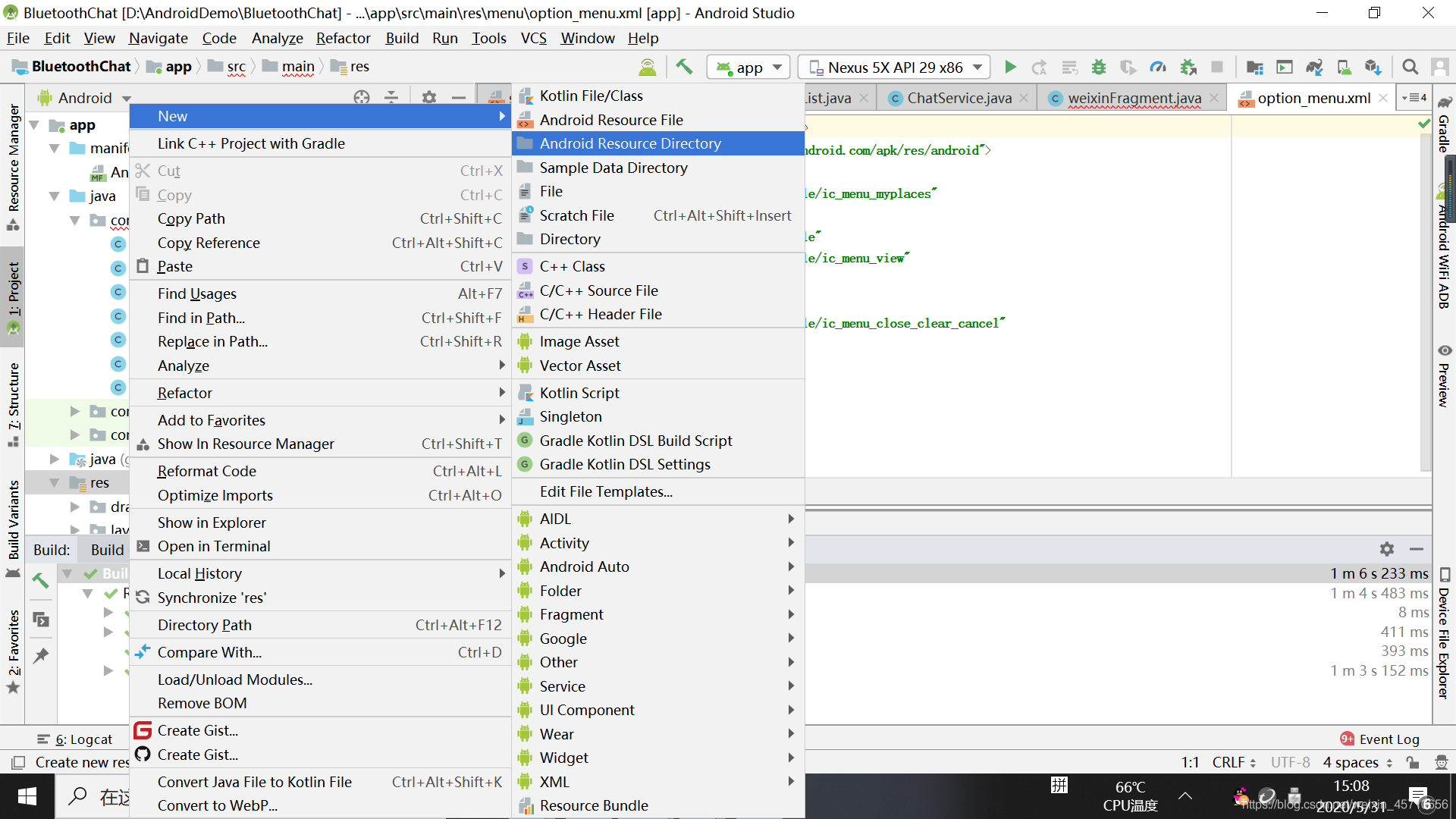Expand the Fragment submenu entry
The image size is (1456, 819).
coord(660,614)
